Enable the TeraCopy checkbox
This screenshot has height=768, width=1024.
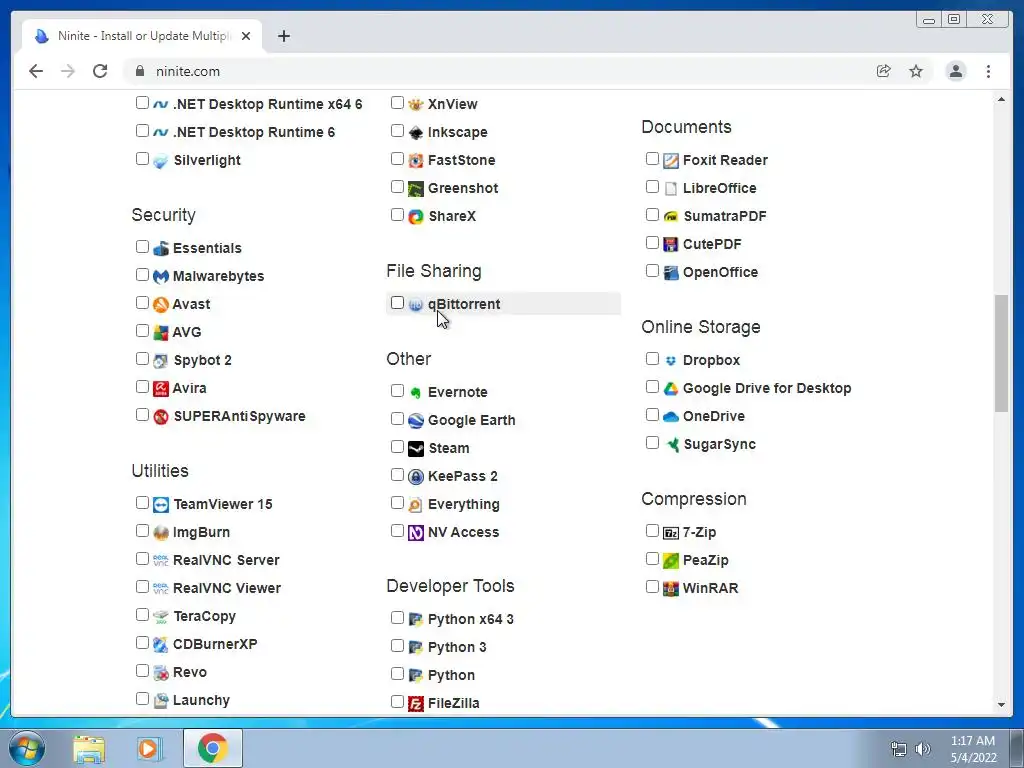[x=142, y=615]
